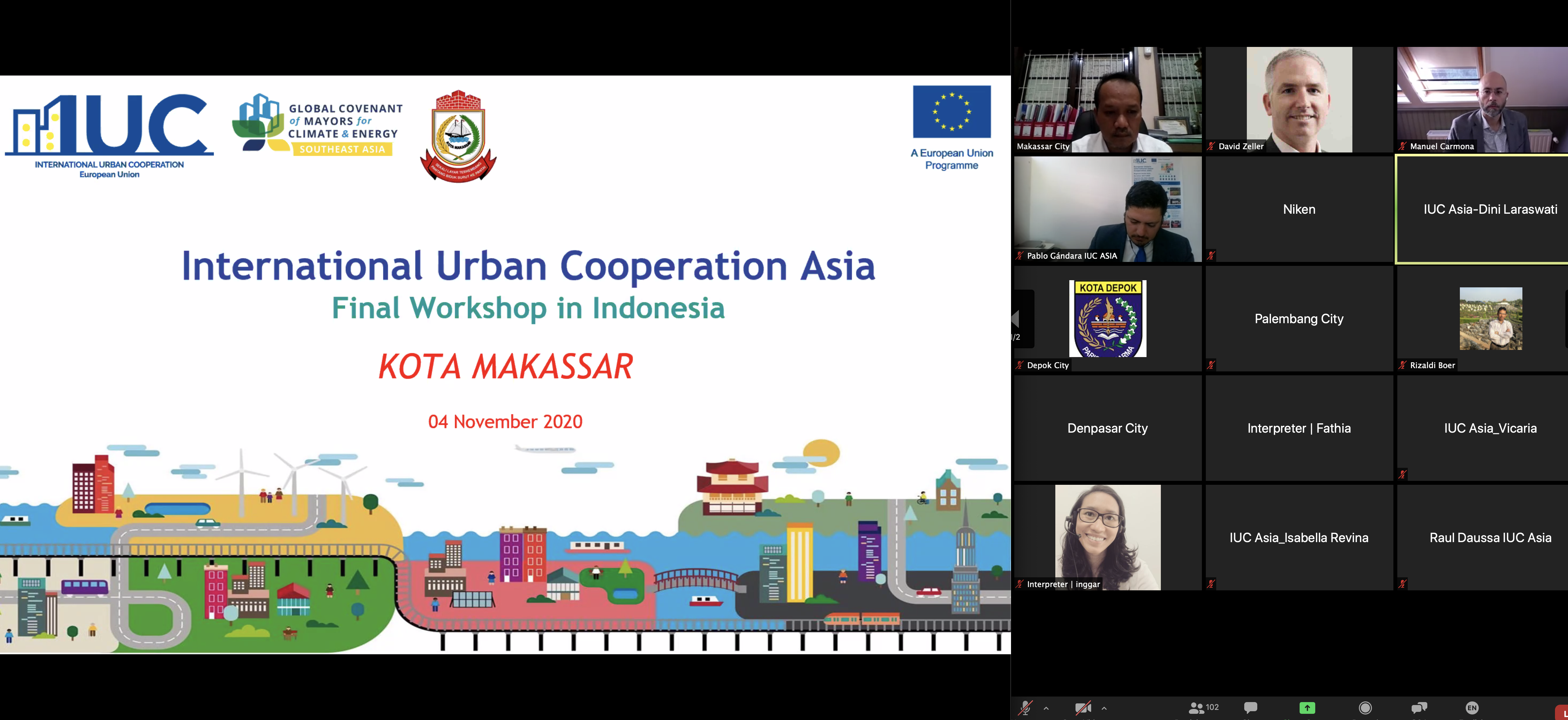
Task: Select the Makassar City video tile
Action: pyautogui.click(x=1107, y=99)
